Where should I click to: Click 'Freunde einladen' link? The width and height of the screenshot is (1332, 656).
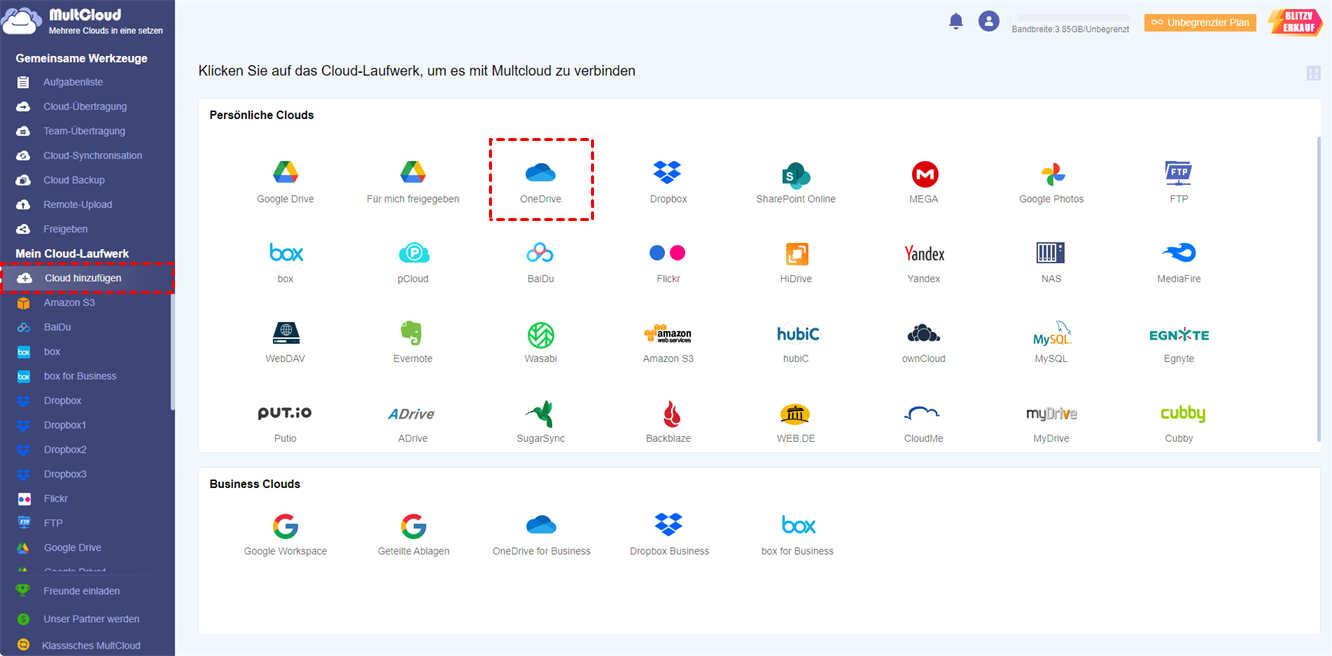pos(81,591)
